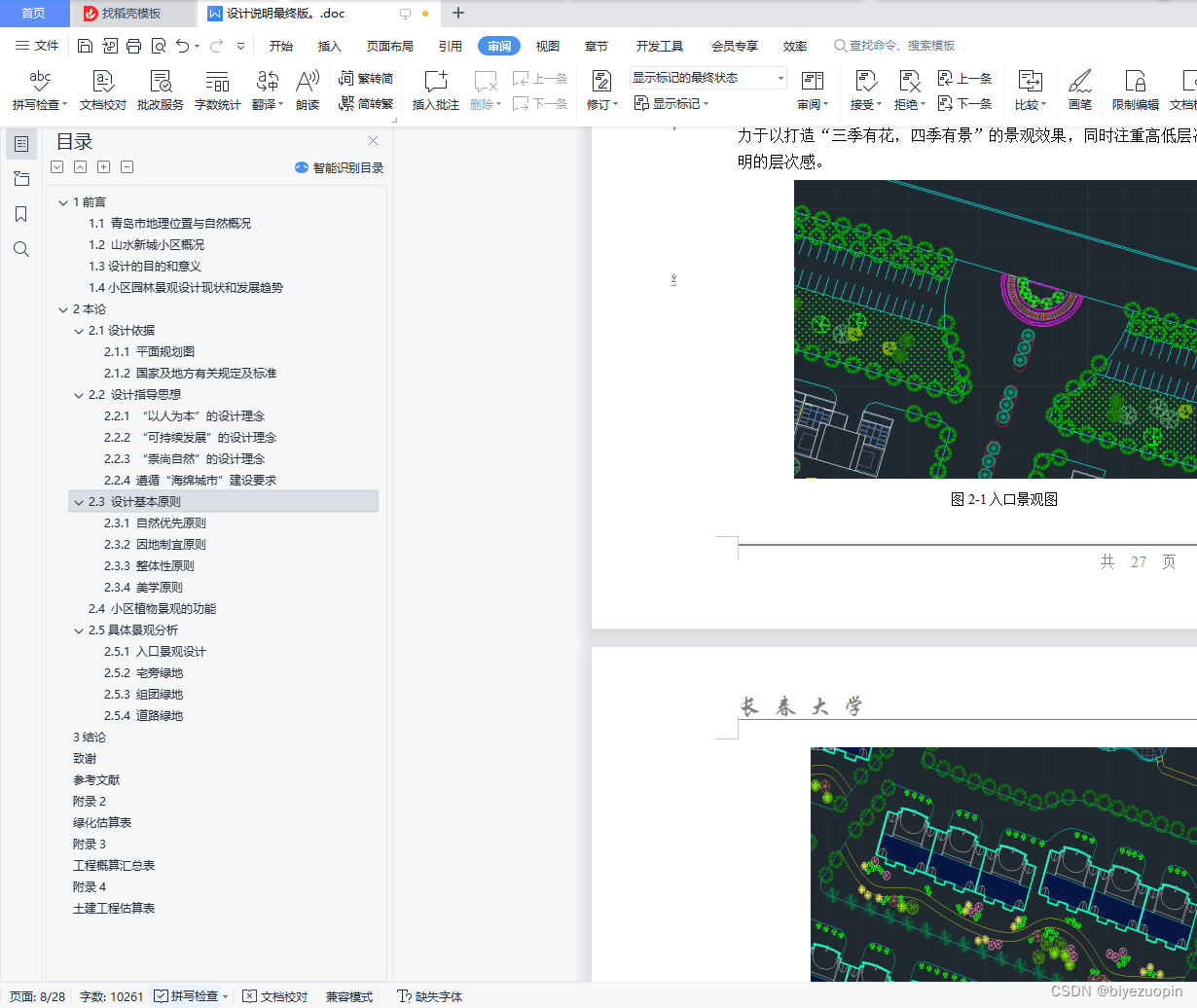Image resolution: width=1197 pixels, height=1008 pixels.
Task: Activate the ink pen (画笔) tool
Action: 1080,90
